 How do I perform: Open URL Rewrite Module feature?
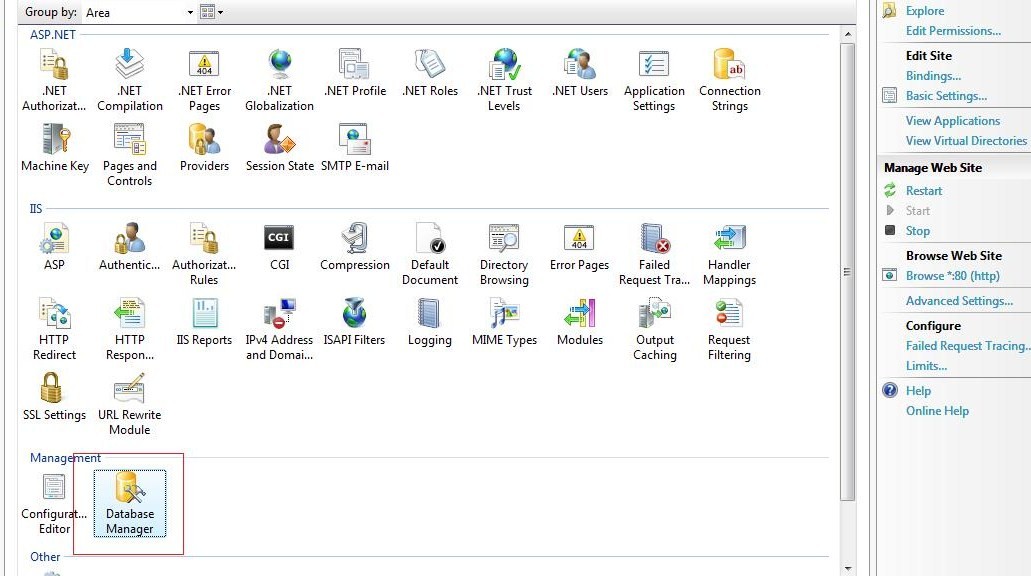130,404
